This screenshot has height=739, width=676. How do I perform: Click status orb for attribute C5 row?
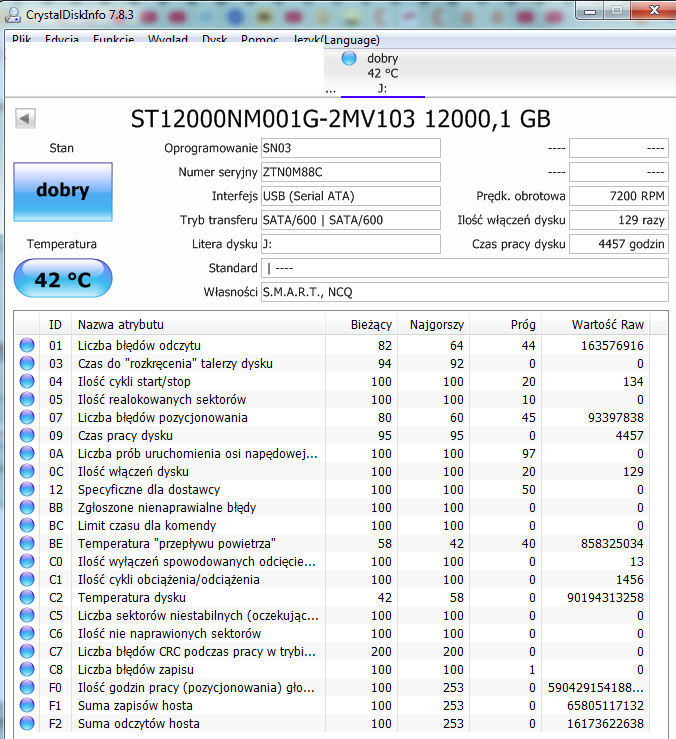click(27, 616)
